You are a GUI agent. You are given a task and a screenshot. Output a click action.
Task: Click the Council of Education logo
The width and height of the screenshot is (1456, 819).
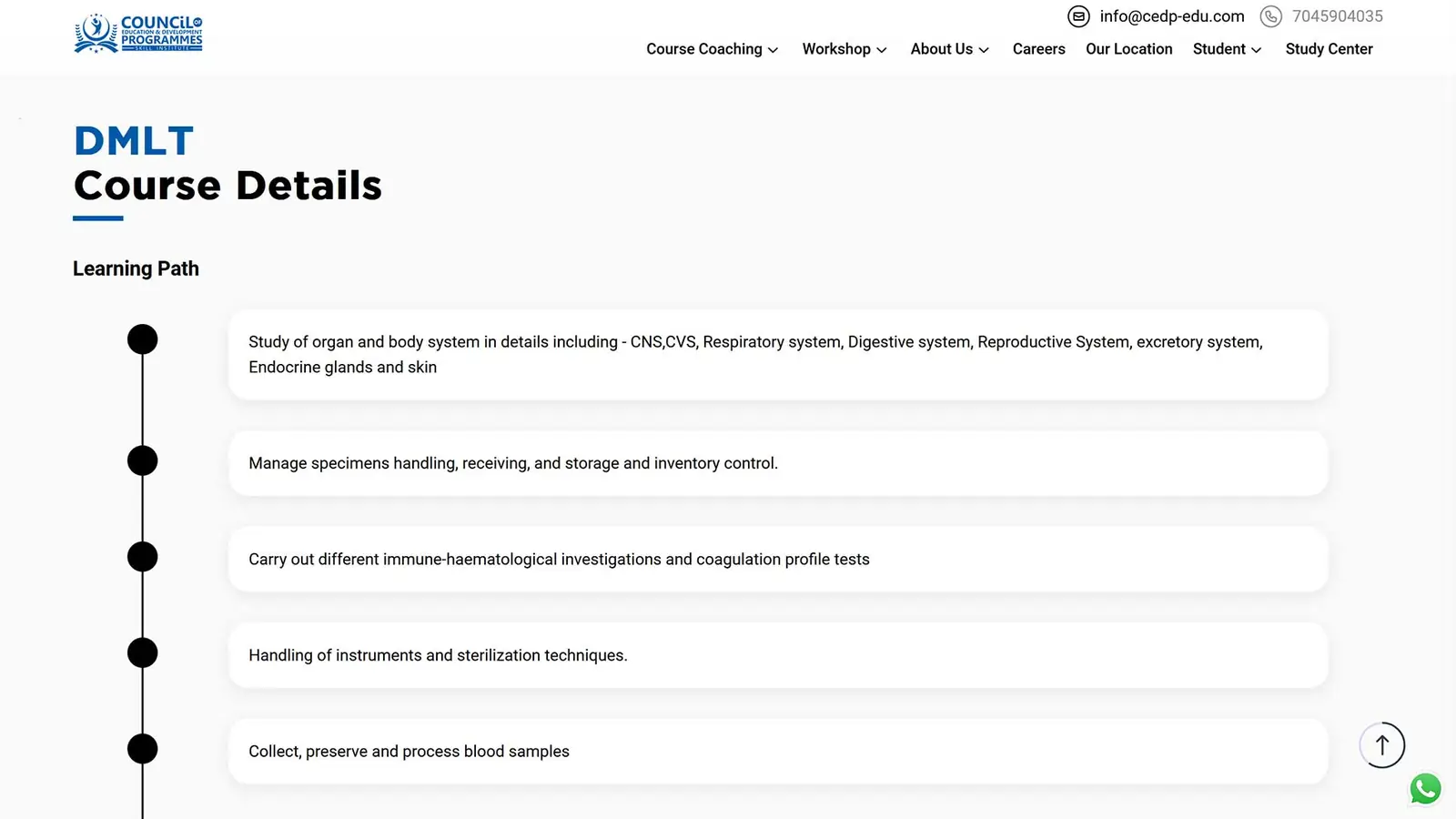point(138,34)
